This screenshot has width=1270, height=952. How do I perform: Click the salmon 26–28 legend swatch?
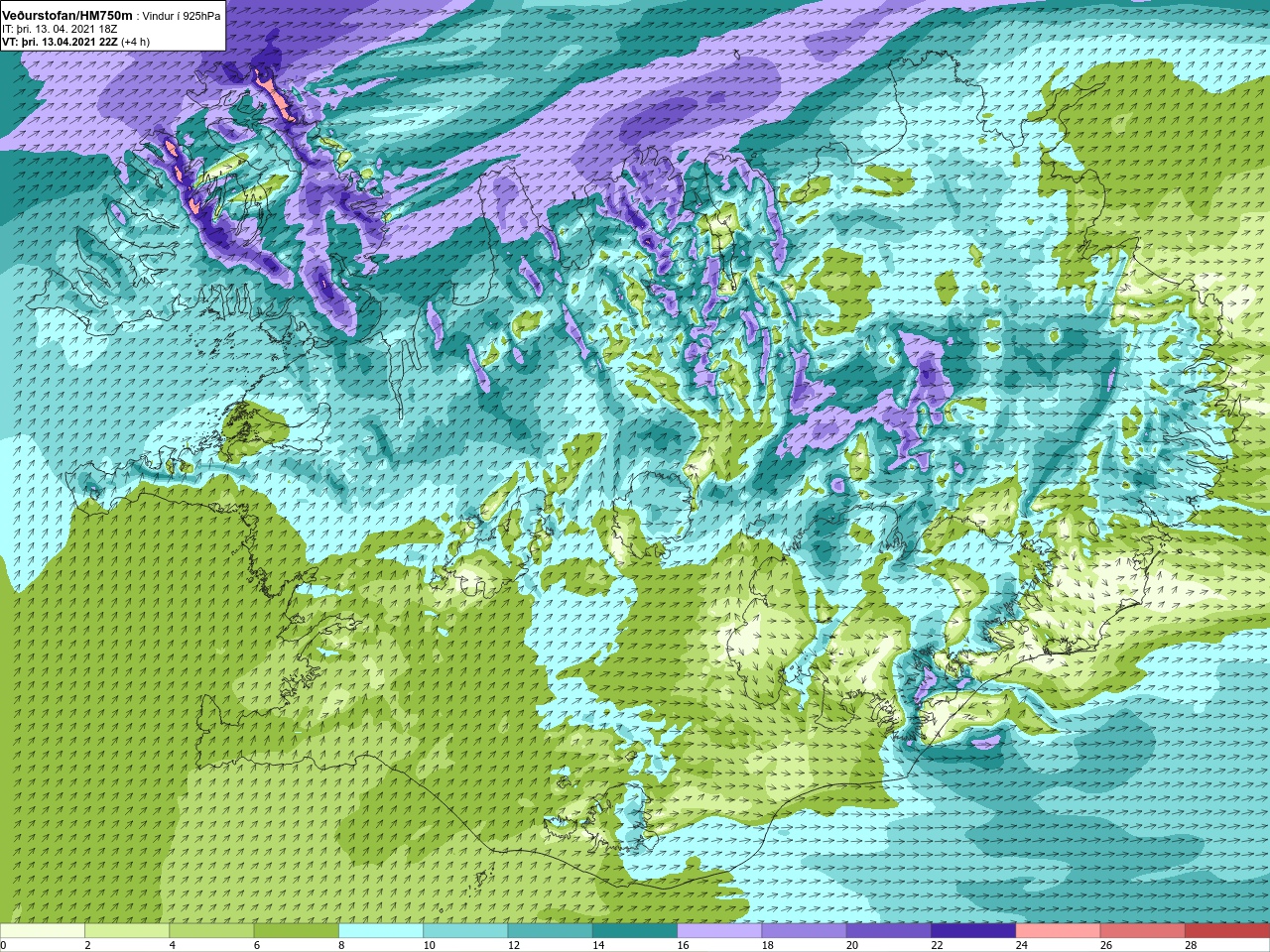click(x=1143, y=931)
